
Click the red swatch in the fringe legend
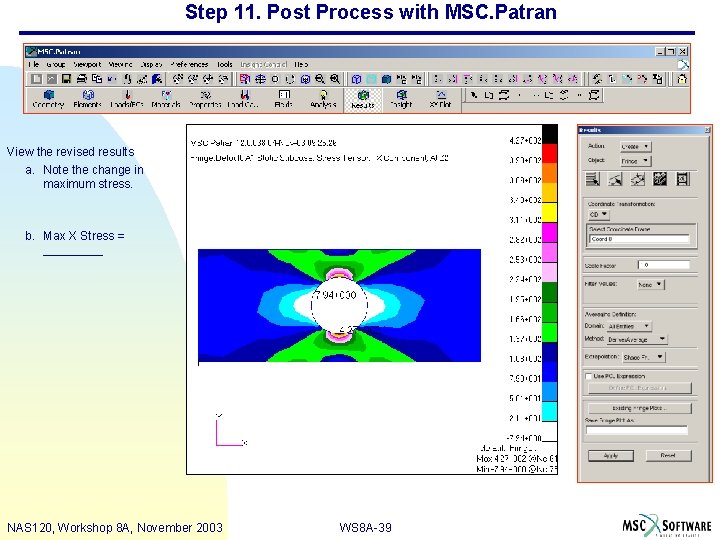pos(550,154)
